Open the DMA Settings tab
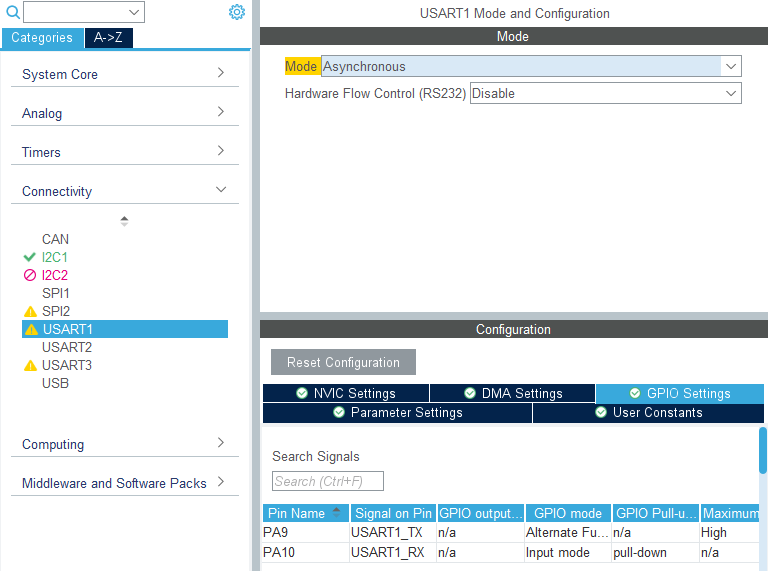 coord(512,393)
